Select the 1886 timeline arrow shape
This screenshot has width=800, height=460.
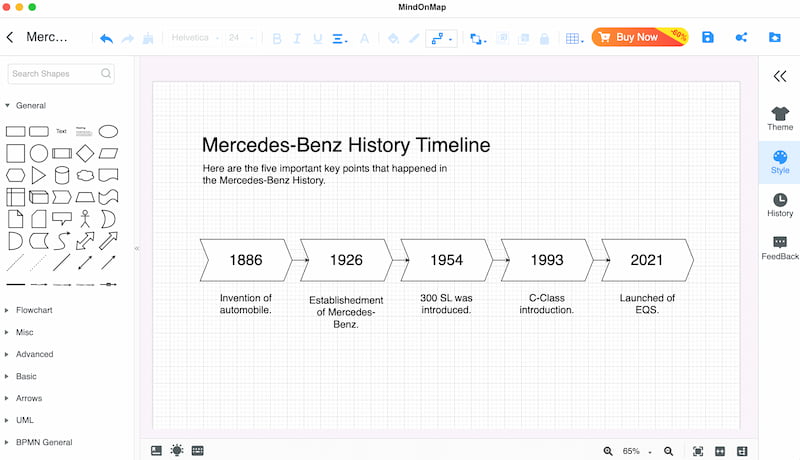click(x=245, y=260)
